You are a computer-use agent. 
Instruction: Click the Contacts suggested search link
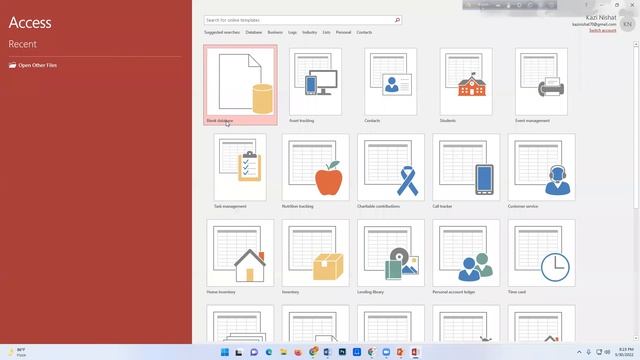tap(364, 32)
